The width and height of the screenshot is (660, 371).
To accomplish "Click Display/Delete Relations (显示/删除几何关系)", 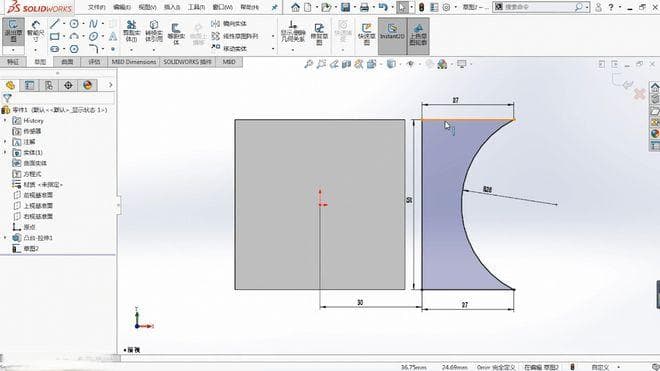I will (x=293, y=32).
